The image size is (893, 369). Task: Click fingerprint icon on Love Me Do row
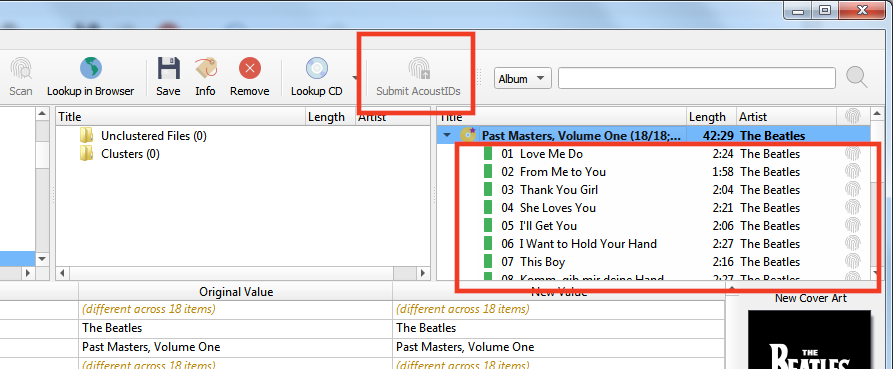coord(852,154)
